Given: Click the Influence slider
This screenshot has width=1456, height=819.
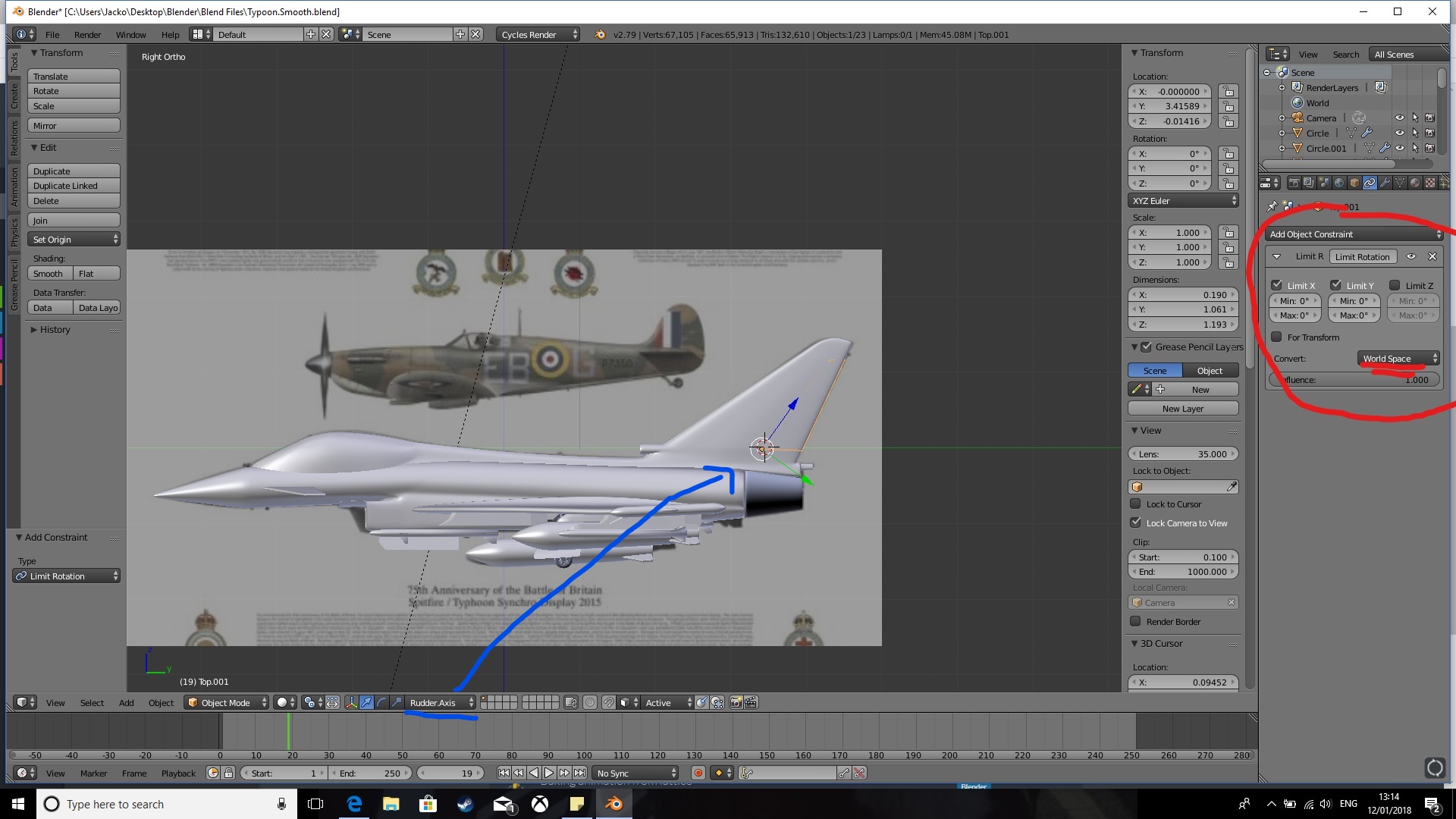Looking at the screenshot, I should (1354, 380).
